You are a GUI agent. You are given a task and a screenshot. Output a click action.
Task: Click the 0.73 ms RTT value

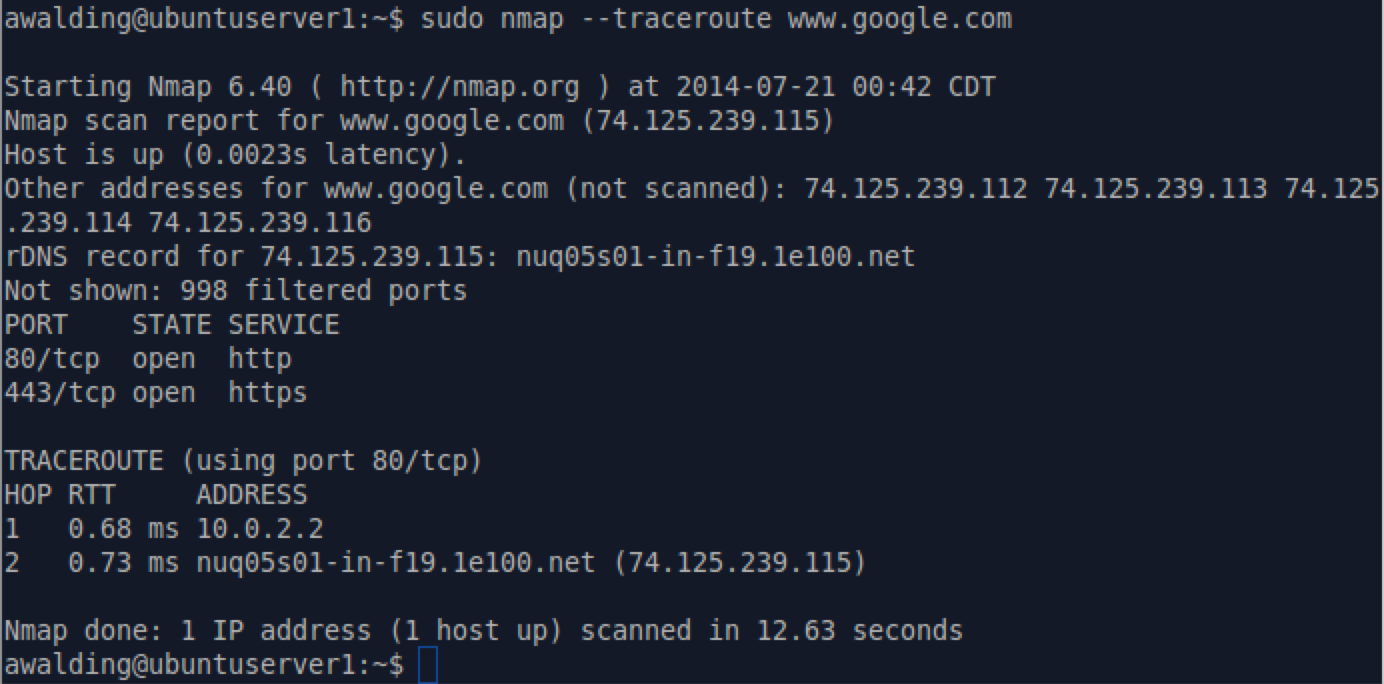tap(122, 563)
